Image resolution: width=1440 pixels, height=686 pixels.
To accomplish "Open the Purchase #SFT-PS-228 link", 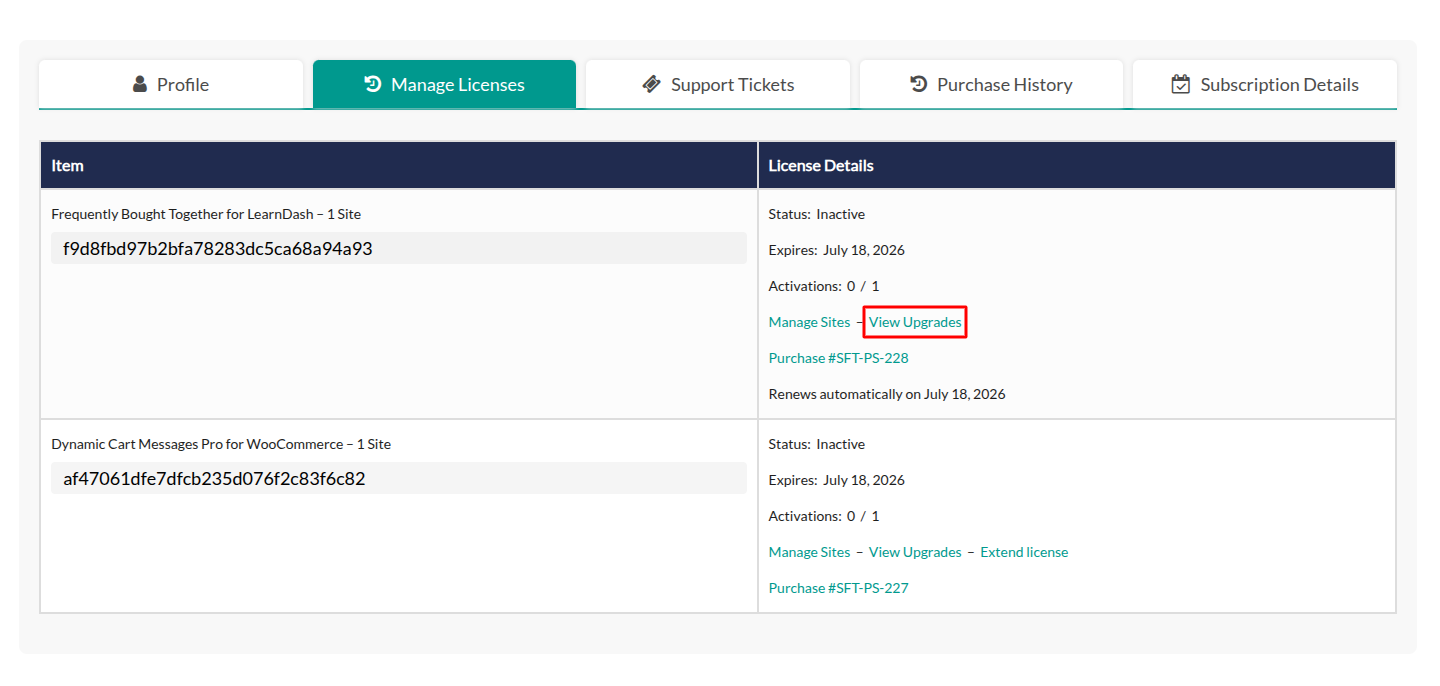I will (x=838, y=358).
